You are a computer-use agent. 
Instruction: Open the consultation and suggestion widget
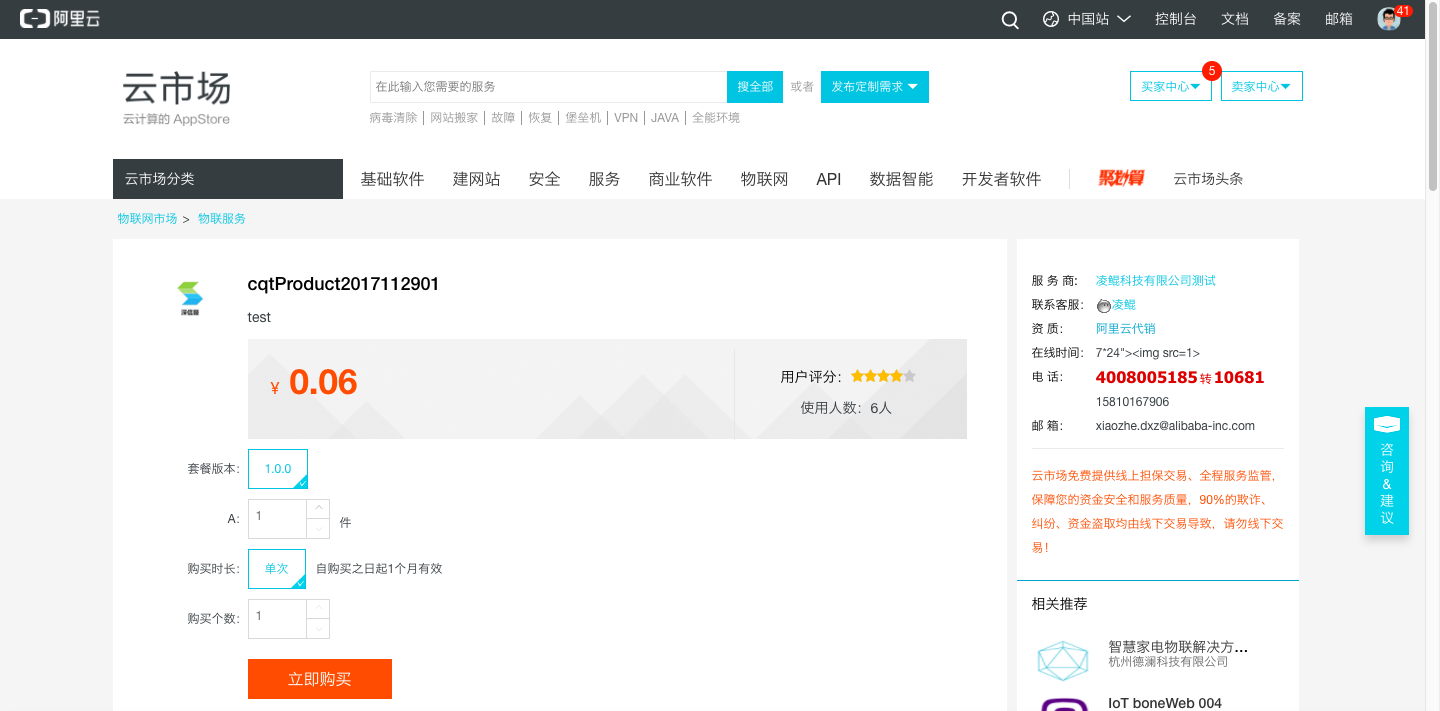[x=1386, y=470]
